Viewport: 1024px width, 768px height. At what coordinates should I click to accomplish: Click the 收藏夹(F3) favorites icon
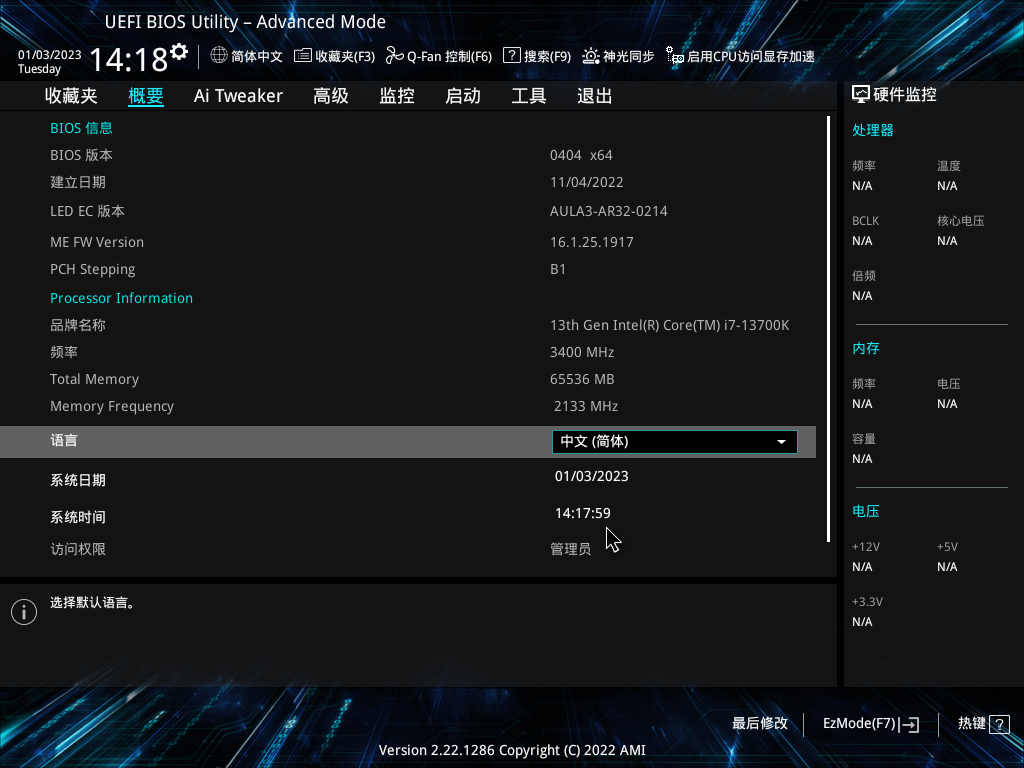303,56
